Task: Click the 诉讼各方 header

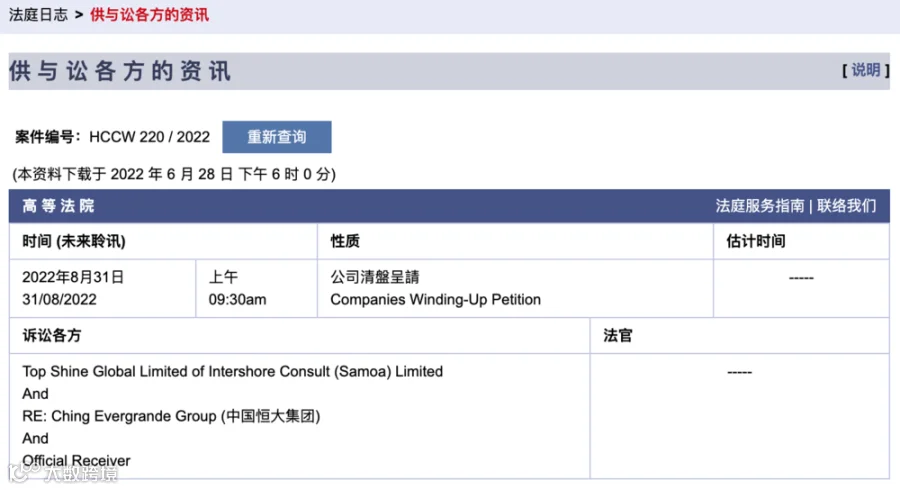Action: tap(52, 336)
